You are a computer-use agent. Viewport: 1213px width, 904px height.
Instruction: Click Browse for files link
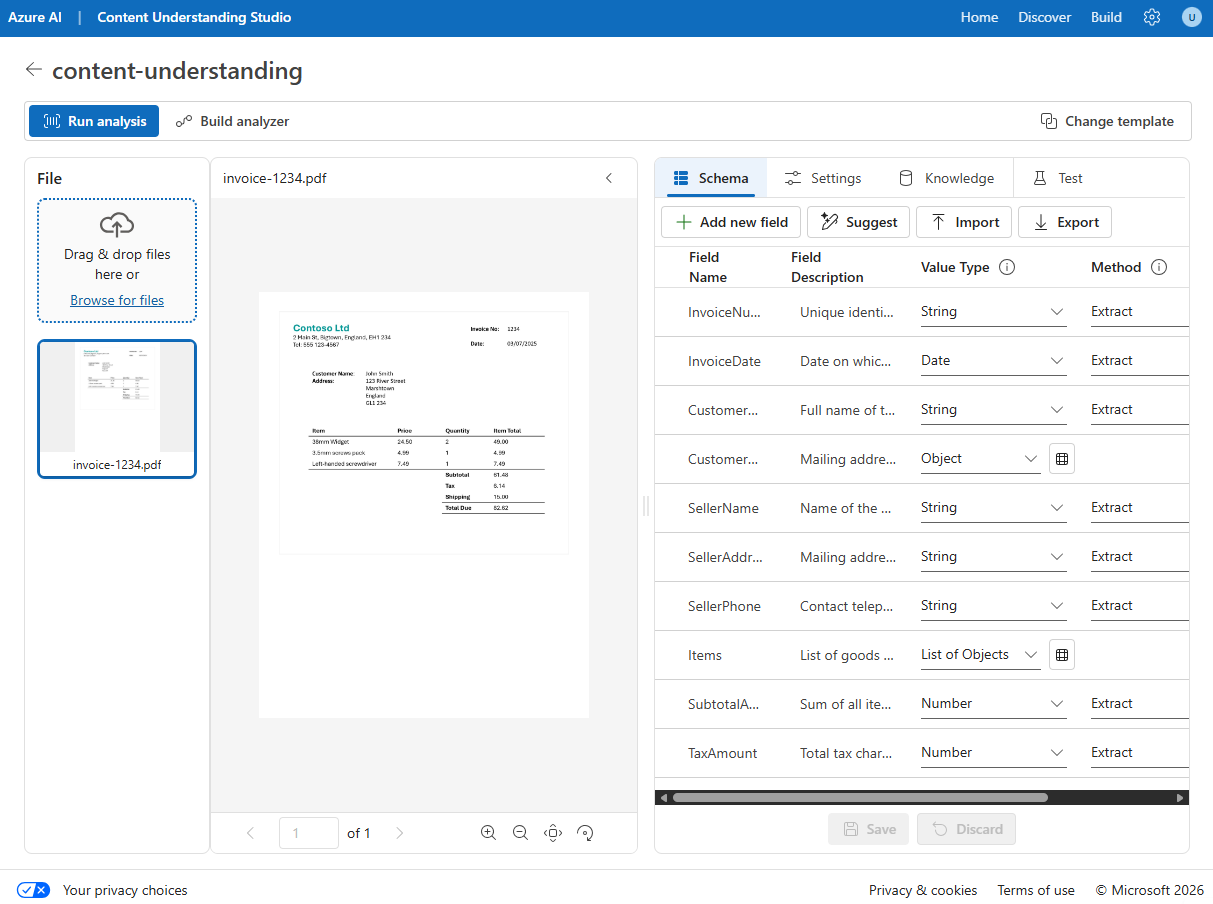(x=116, y=299)
